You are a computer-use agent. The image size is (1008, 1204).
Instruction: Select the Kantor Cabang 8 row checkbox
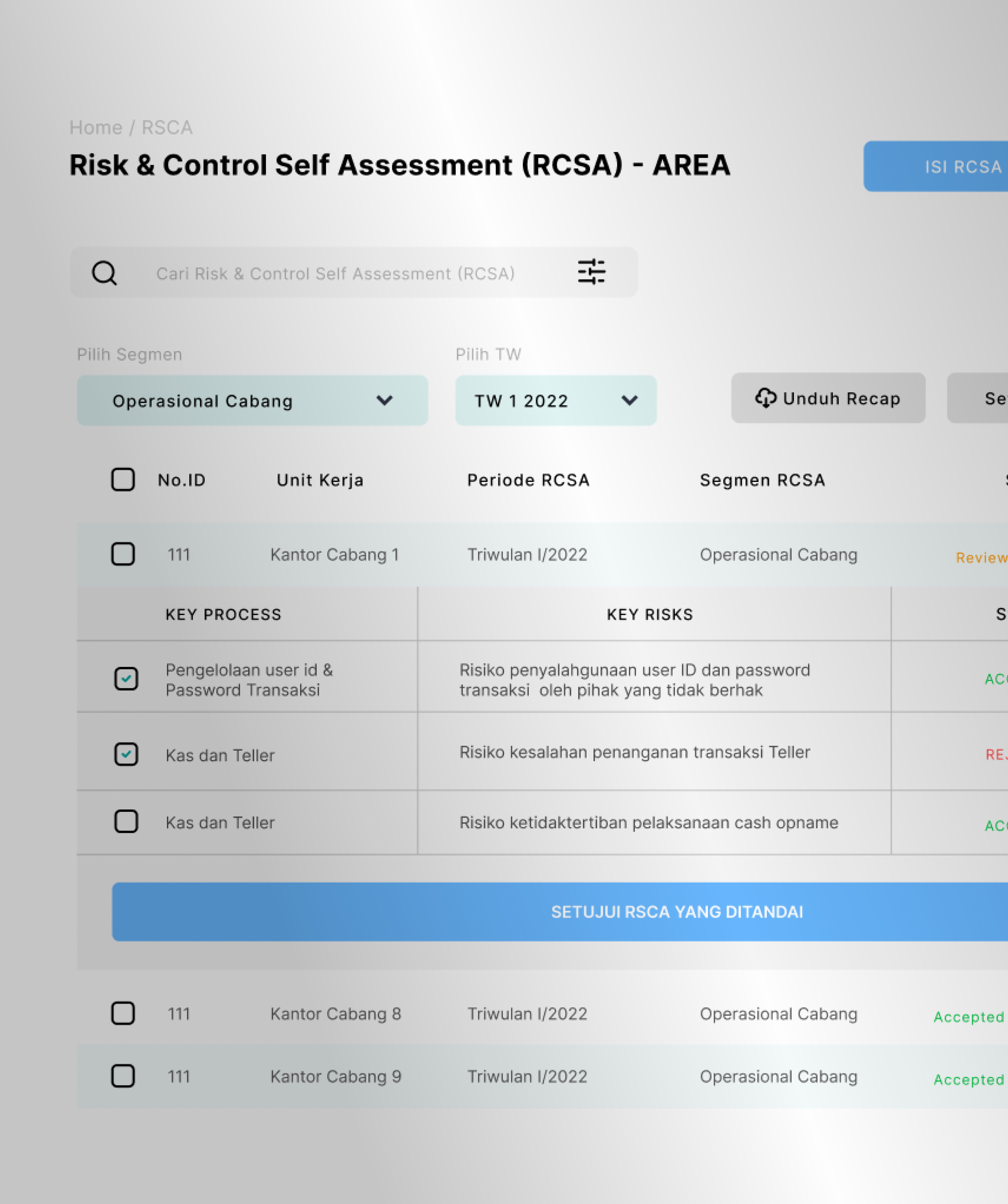point(123,1013)
